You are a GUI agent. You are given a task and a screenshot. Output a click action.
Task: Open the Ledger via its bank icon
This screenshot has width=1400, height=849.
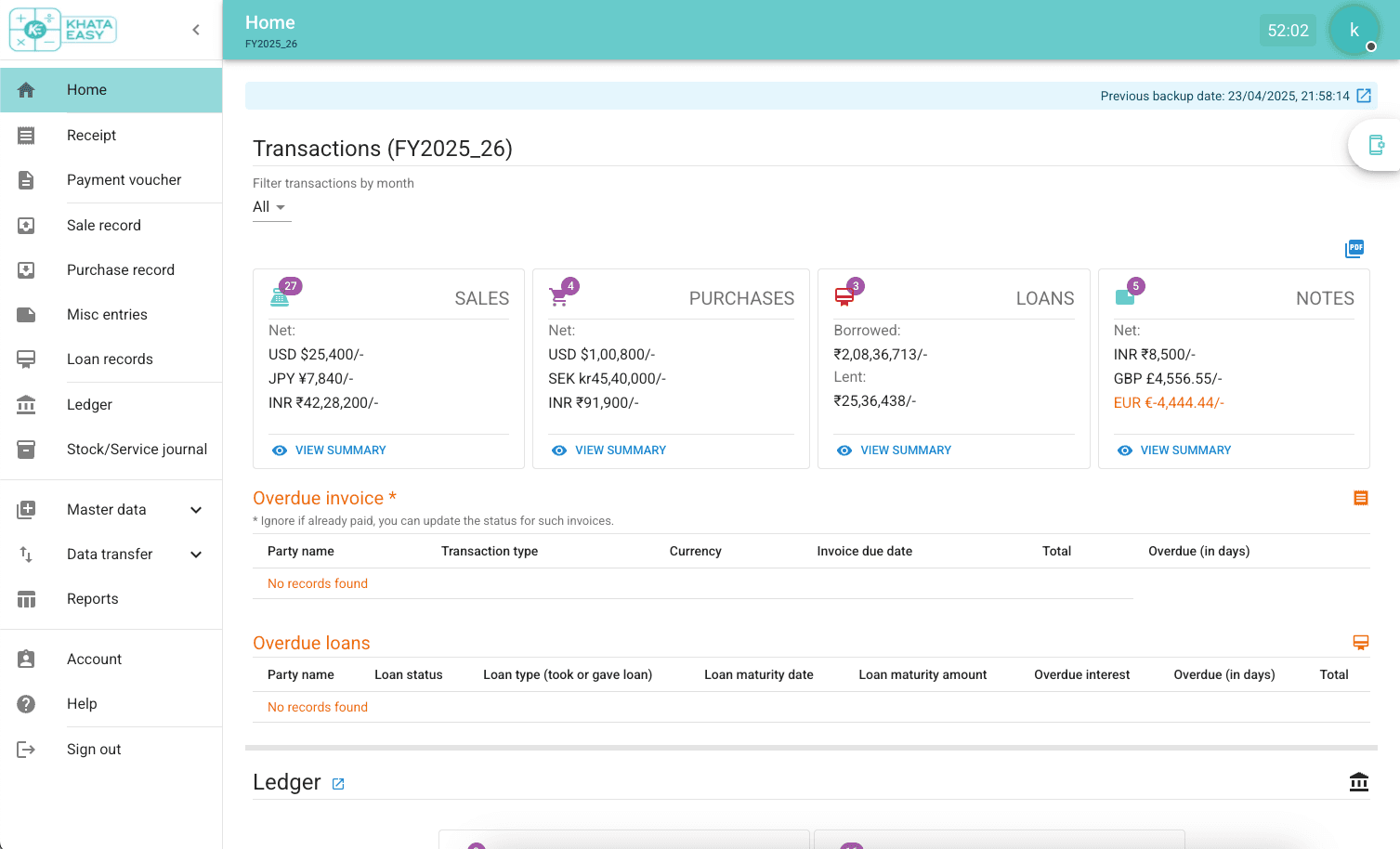pos(1358,782)
